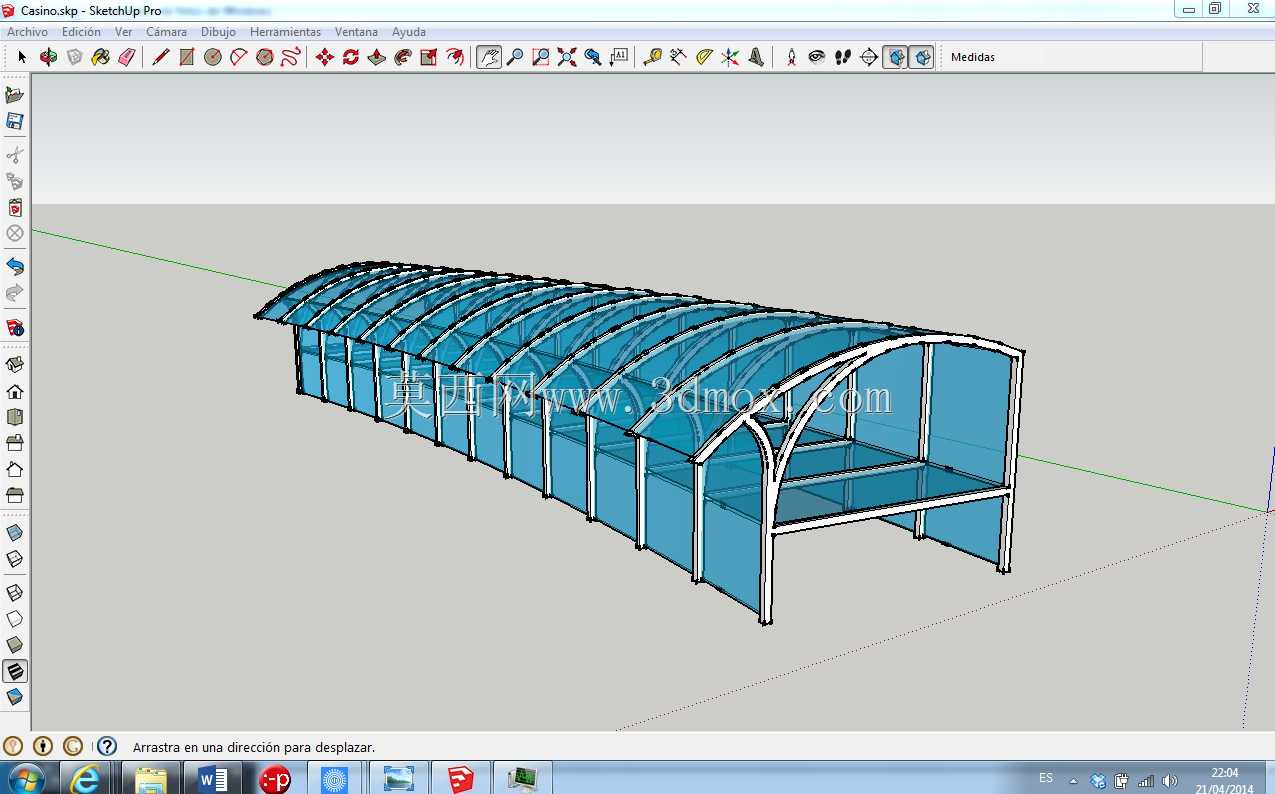Viewport: 1275px width, 794px height.
Task: Select the Zoom magnifier tool
Action: (515, 57)
